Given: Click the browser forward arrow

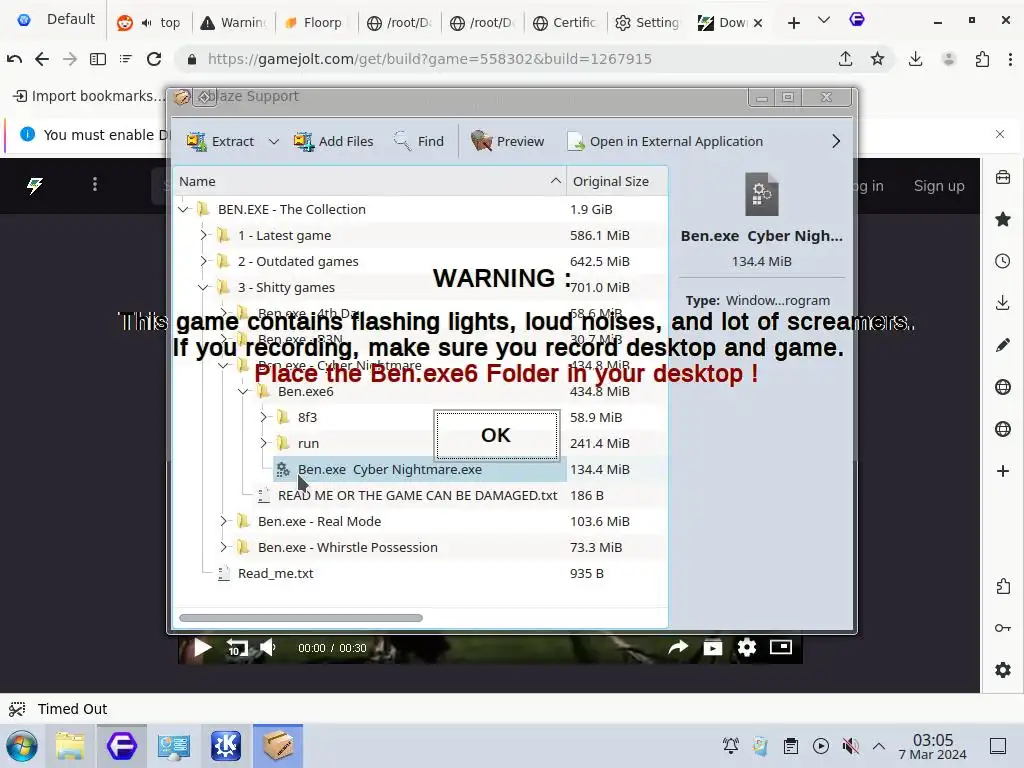Looking at the screenshot, I should [70, 59].
